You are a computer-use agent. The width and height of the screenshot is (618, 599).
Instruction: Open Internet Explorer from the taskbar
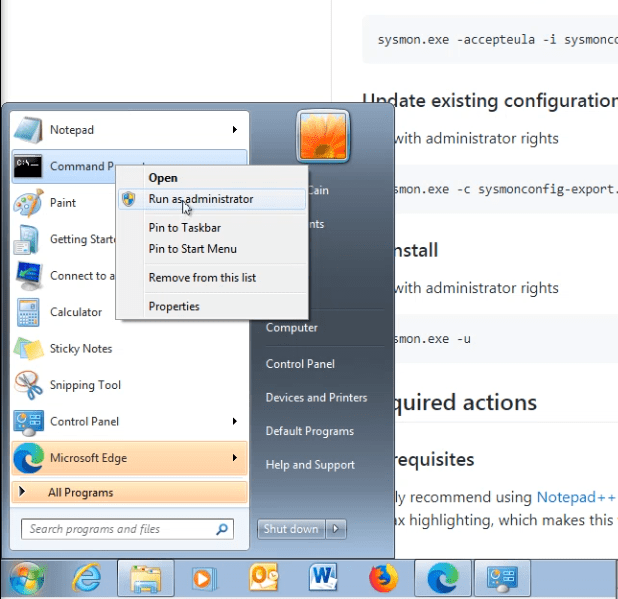pyautogui.click(x=87, y=578)
